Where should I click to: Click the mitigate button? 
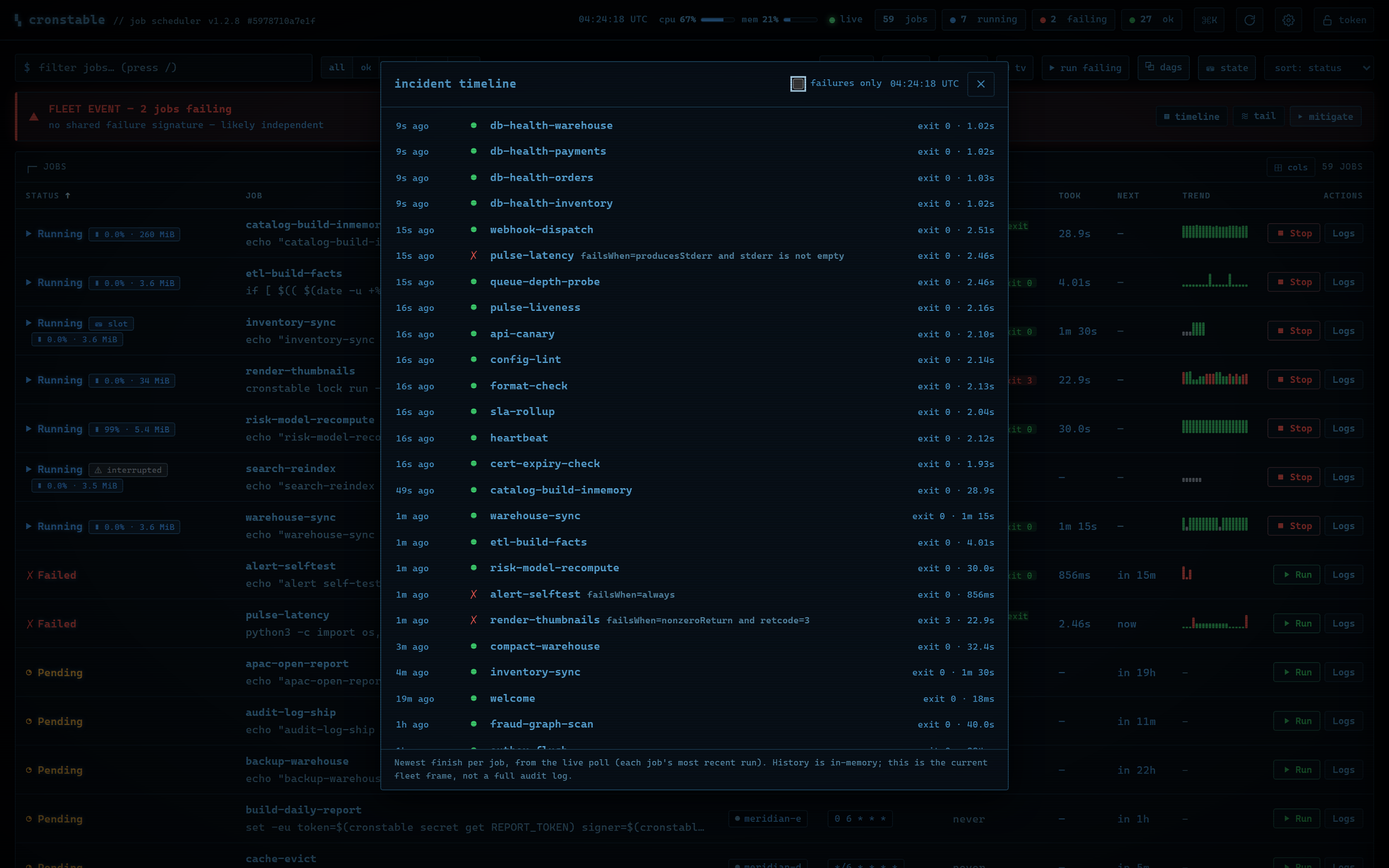pos(1325,117)
